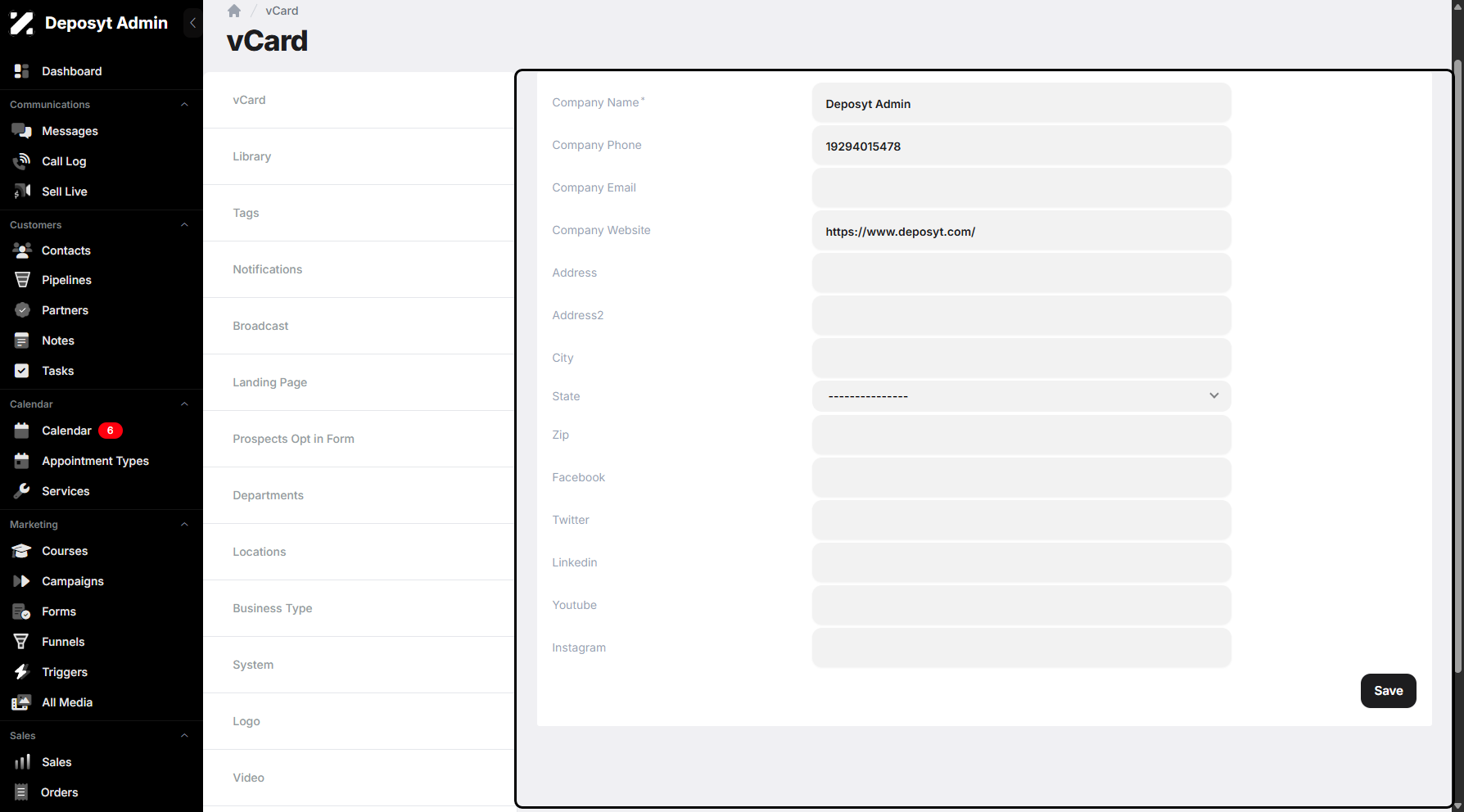1464x812 pixels.
Task: Collapse the Marketing section
Action: pyautogui.click(x=184, y=525)
